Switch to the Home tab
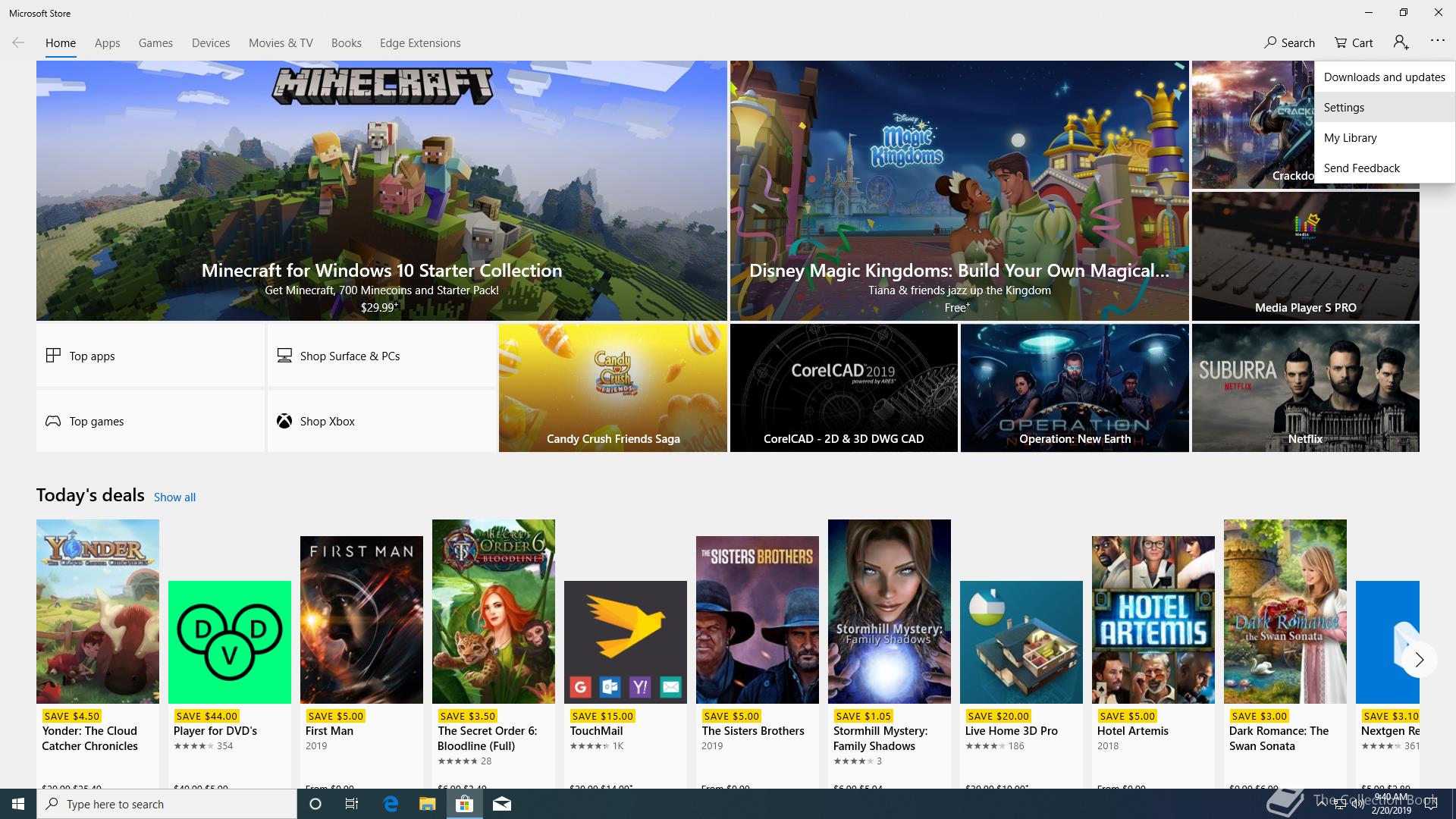This screenshot has width=1456, height=819. point(61,43)
